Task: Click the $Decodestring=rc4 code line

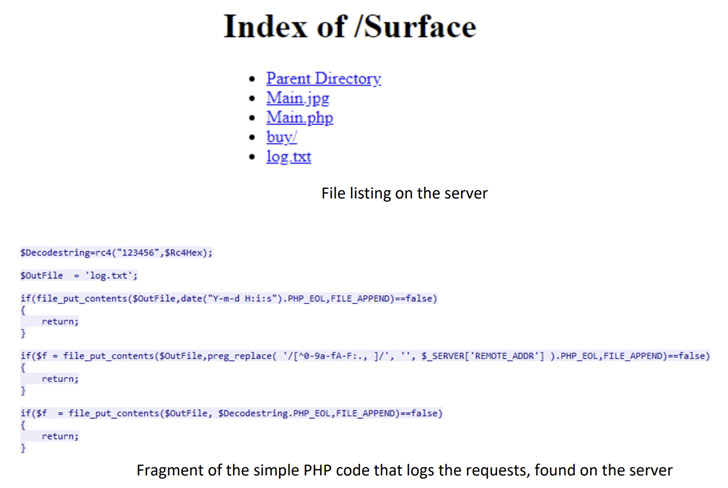Action: (116, 253)
